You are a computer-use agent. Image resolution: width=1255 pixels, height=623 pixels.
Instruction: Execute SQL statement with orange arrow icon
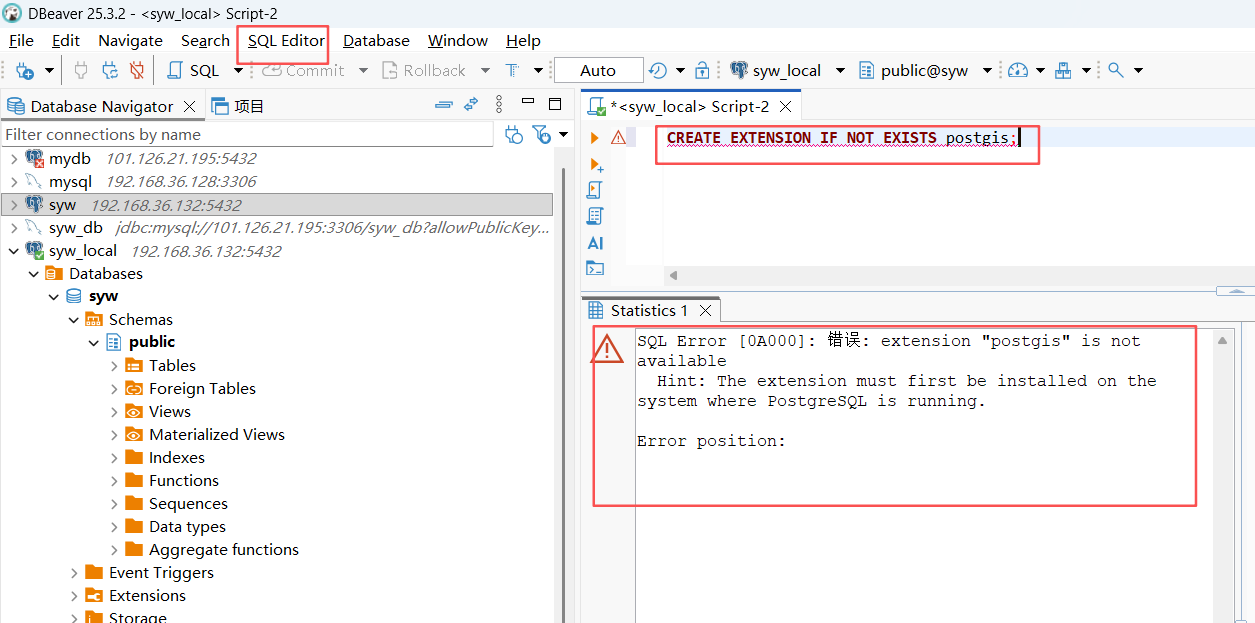tap(595, 138)
